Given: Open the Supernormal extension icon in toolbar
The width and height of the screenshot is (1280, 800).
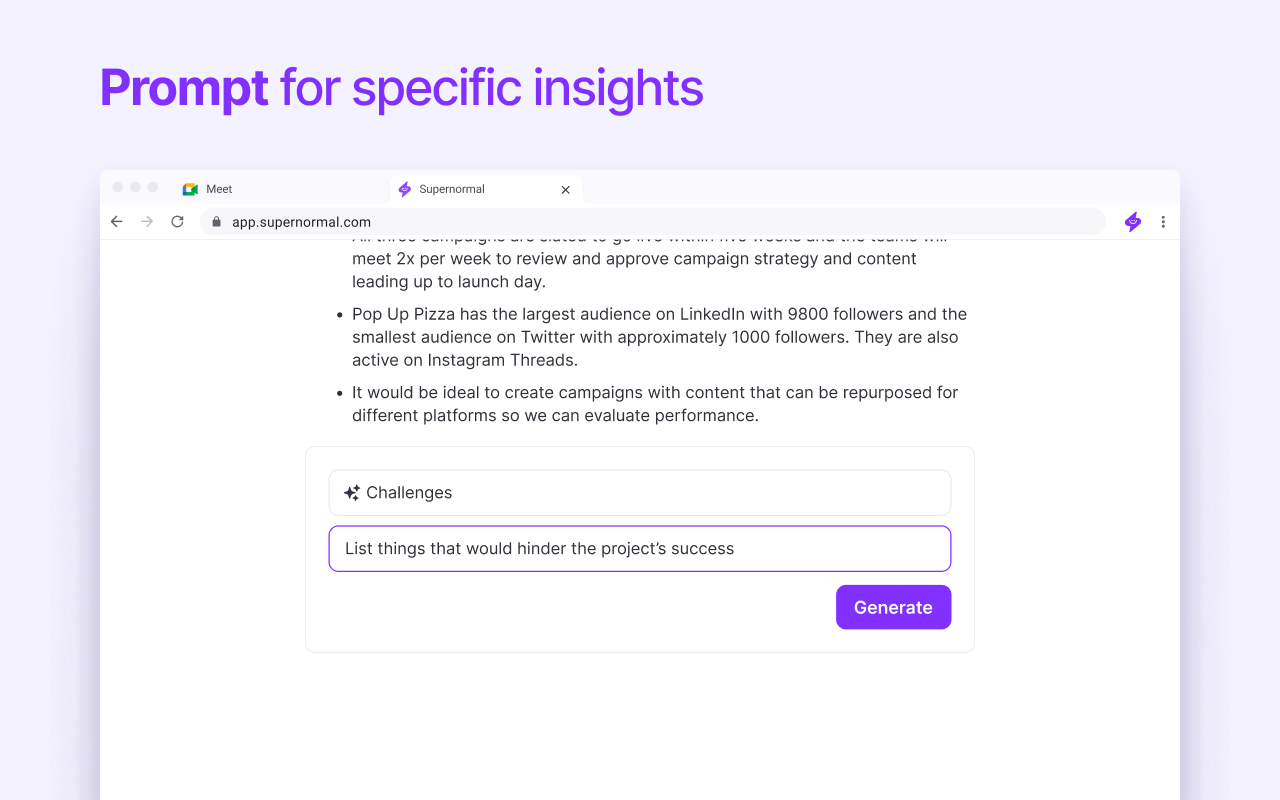Looking at the screenshot, I should [x=1133, y=222].
